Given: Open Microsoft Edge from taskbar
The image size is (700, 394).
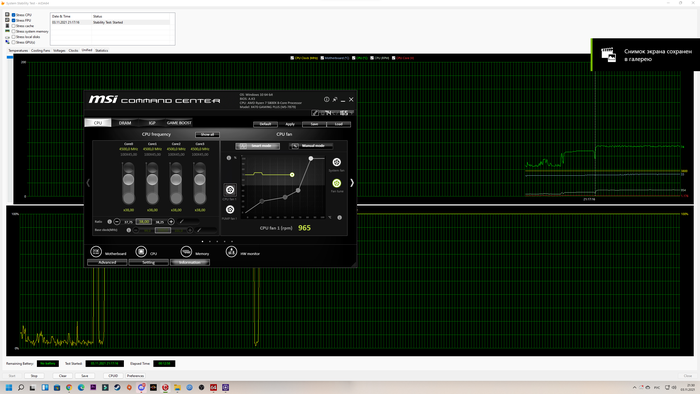Looking at the screenshot, I should pos(81,387).
